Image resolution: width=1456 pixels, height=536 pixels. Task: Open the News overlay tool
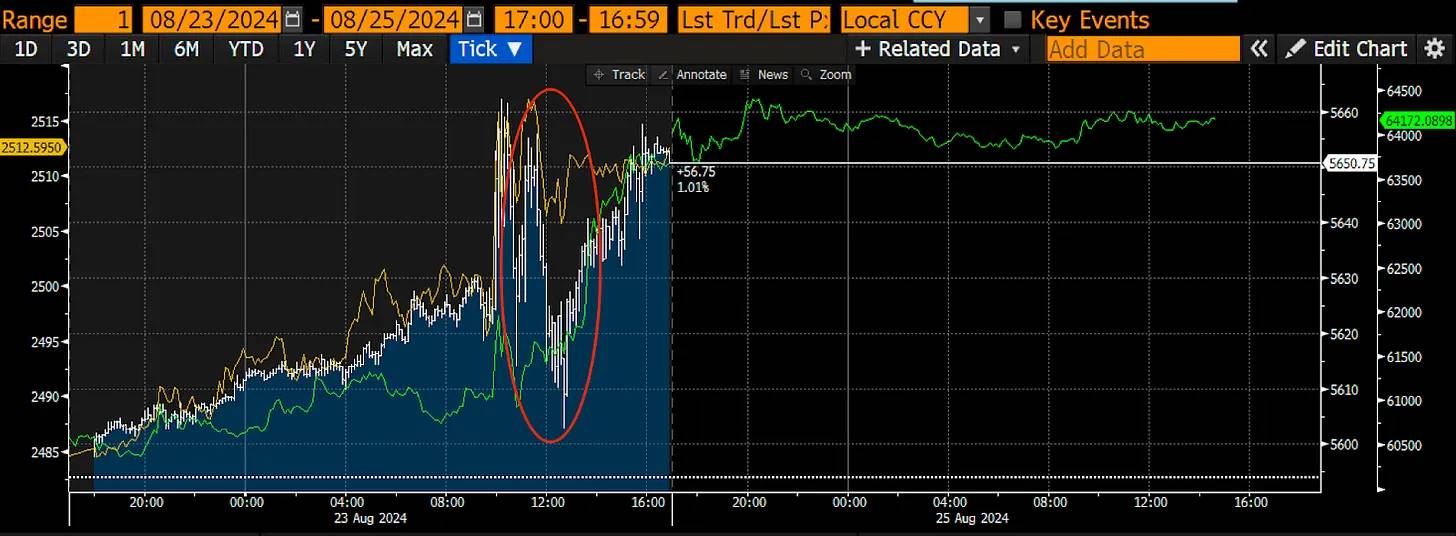763,75
